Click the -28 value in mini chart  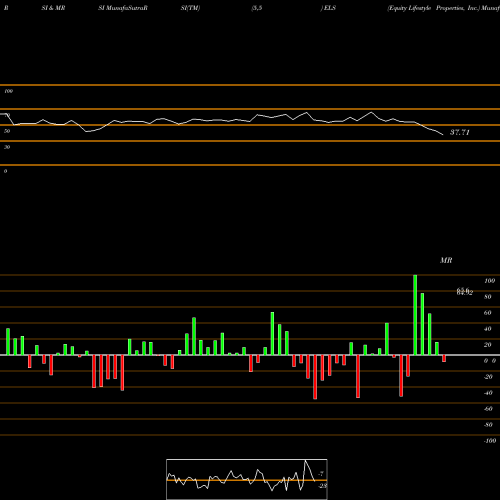(323, 486)
